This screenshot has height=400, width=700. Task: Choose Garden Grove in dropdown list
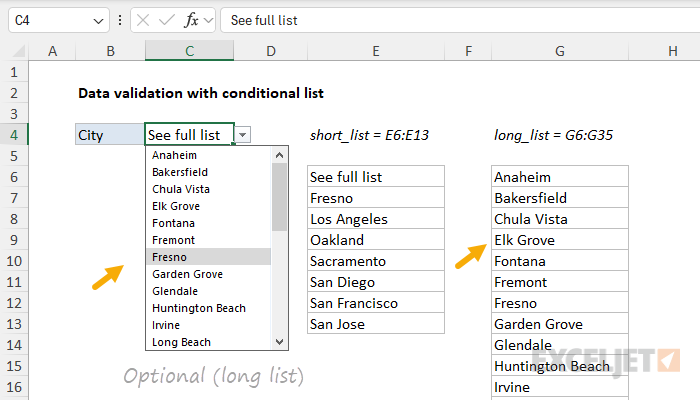pos(208,274)
